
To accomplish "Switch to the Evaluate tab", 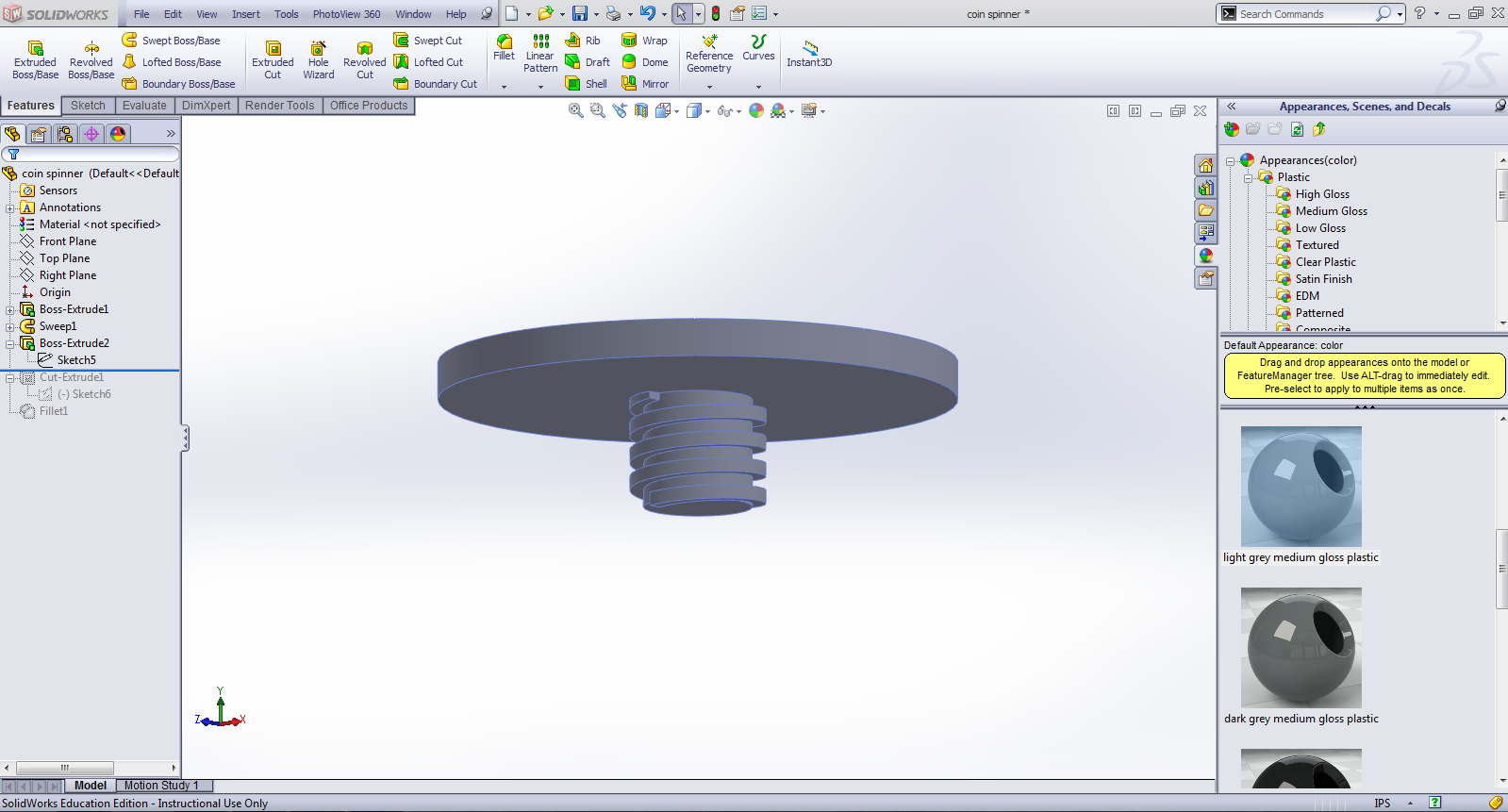I will [x=144, y=106].
